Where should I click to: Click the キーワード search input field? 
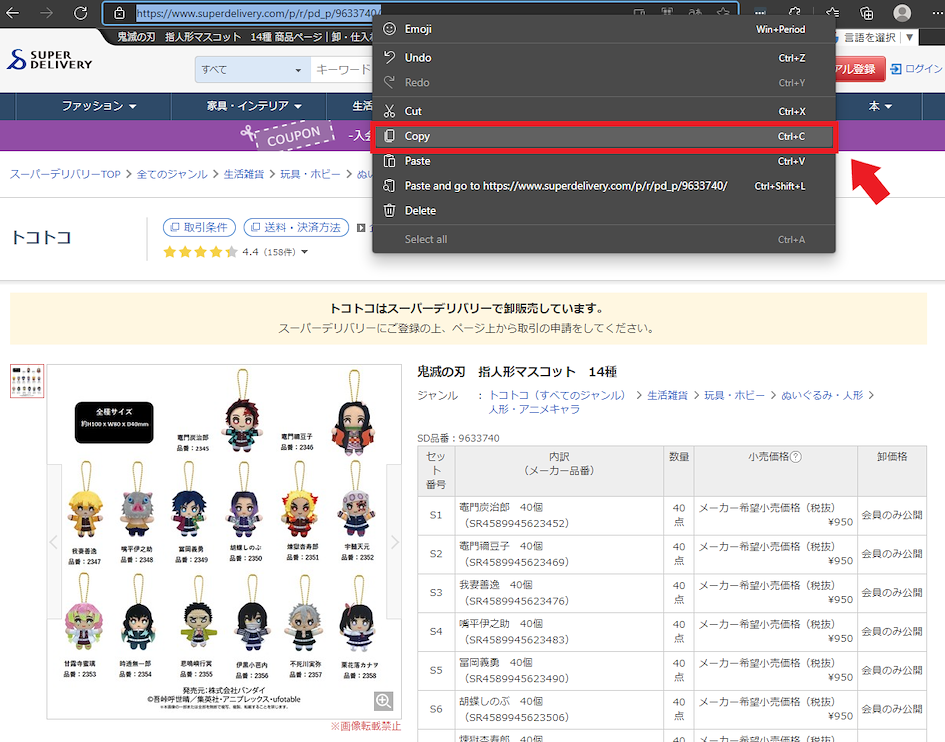(x=342, y=70)
